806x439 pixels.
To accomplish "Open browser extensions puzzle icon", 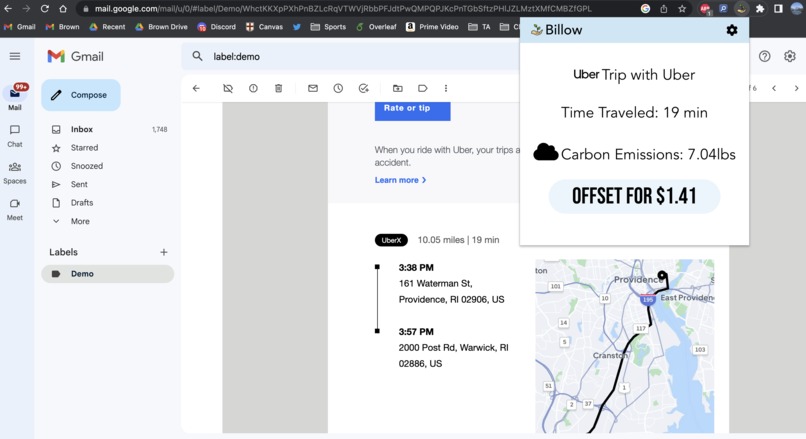I will tap(760, 9).
